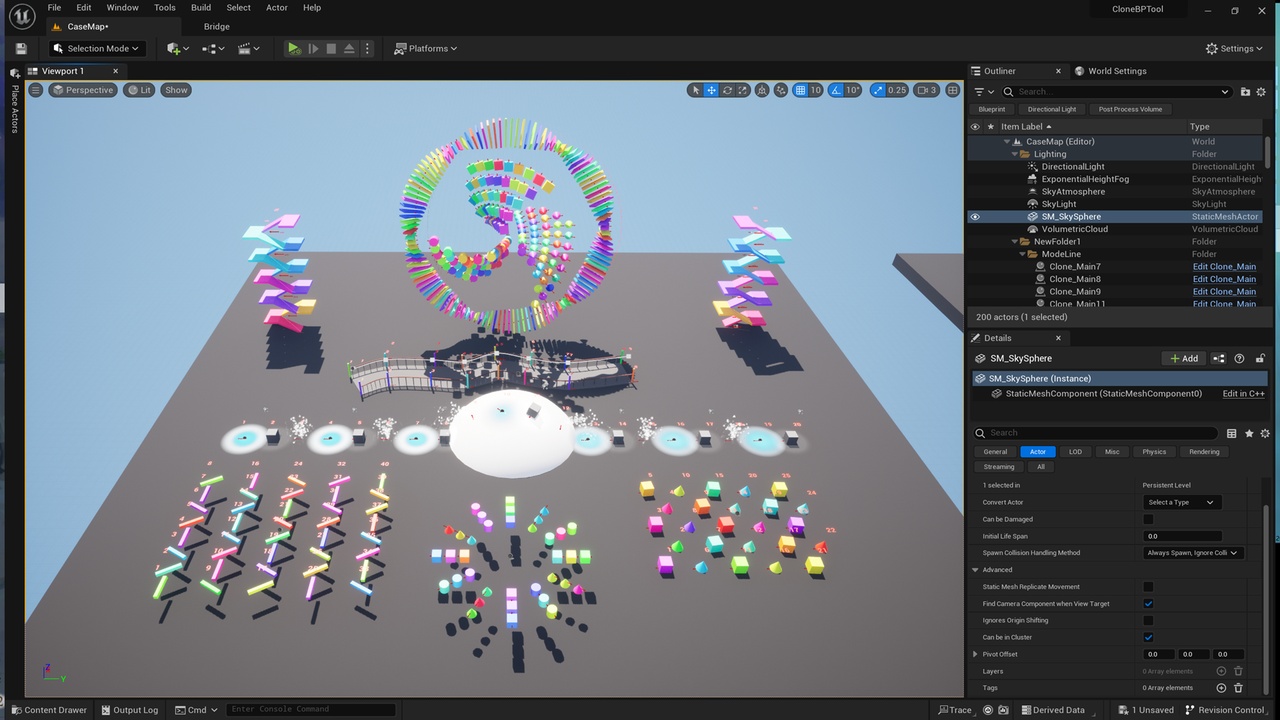
Task: Delete all Tags array elements with trash icon
Action: coord(1238,688)
